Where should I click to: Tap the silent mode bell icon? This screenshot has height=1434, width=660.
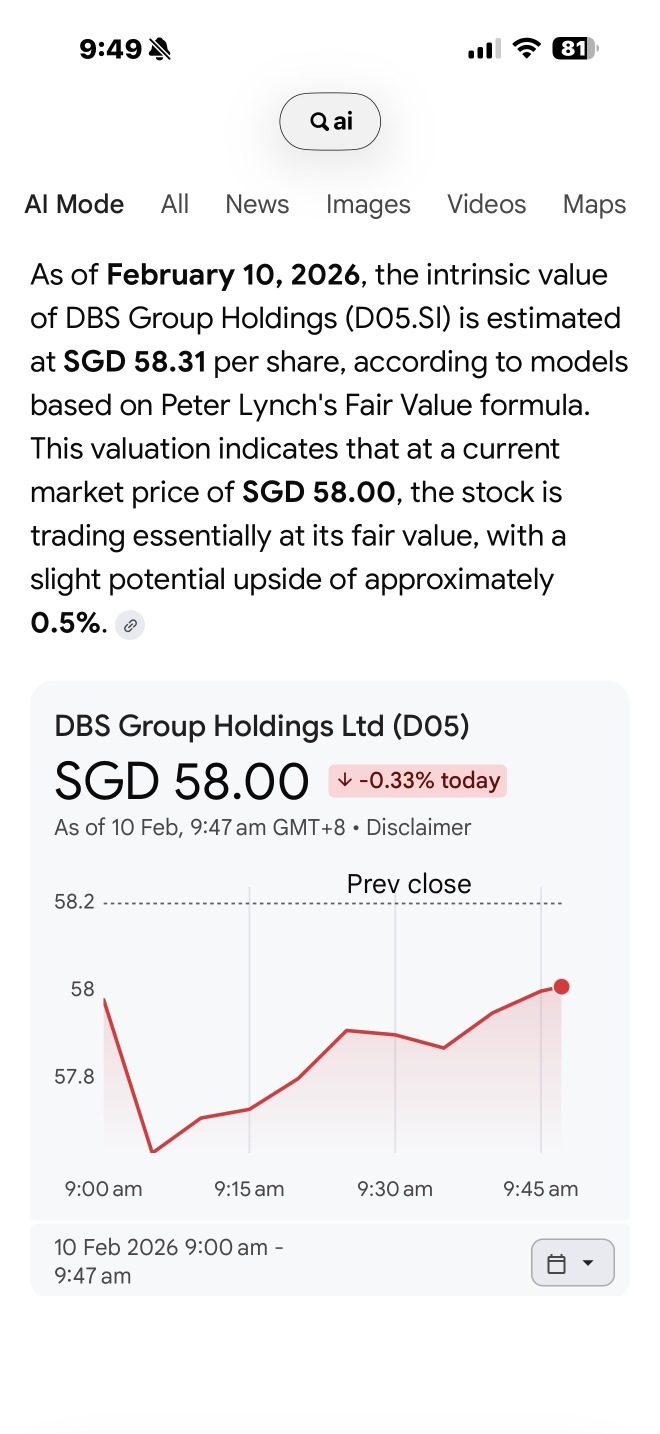point(159,48)
